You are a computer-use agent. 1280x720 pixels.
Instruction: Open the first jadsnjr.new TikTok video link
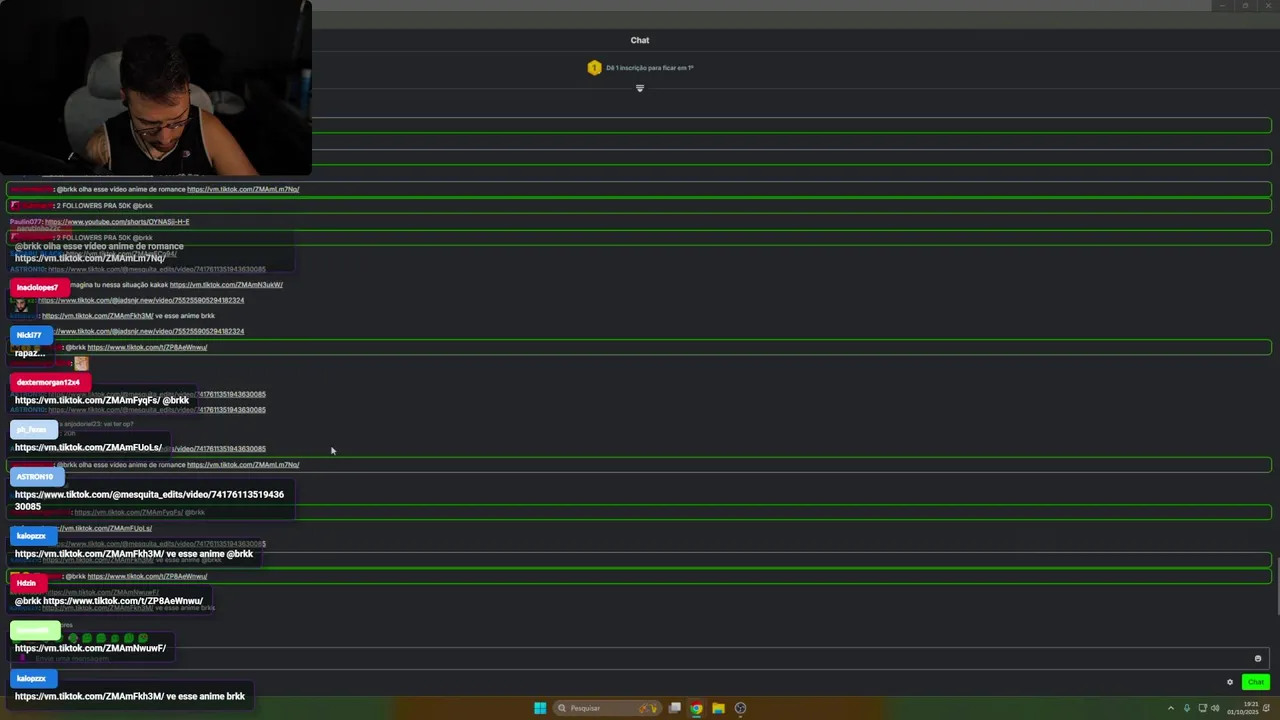click(x=141, y=300)
